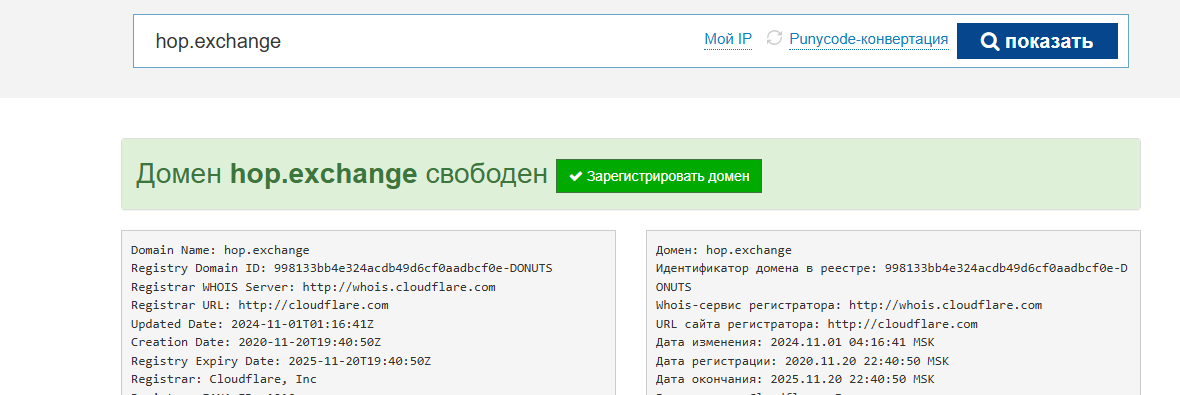Select the Registry Domain ID line
Viewport: 1180px width, 395px height.
tap(342, 268)
